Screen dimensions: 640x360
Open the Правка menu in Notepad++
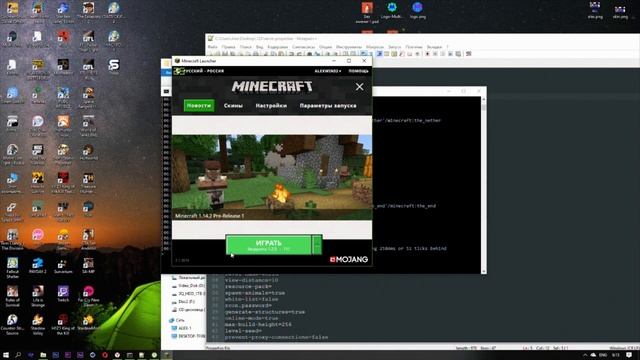(228, 47)
